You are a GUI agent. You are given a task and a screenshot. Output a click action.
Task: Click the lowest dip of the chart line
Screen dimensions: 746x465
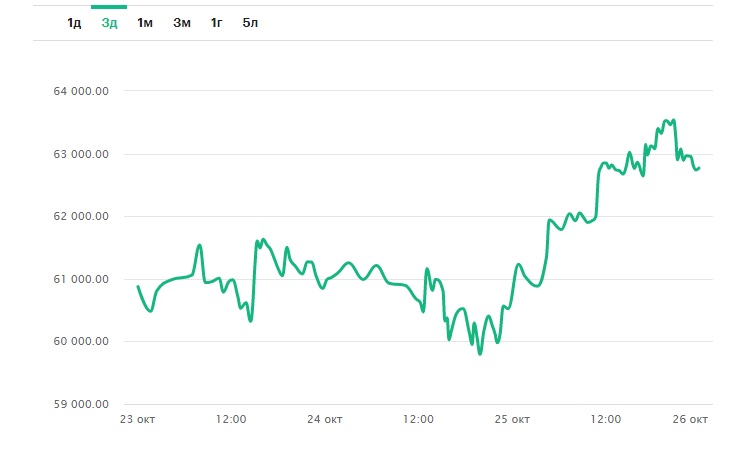tap(480, 353)
